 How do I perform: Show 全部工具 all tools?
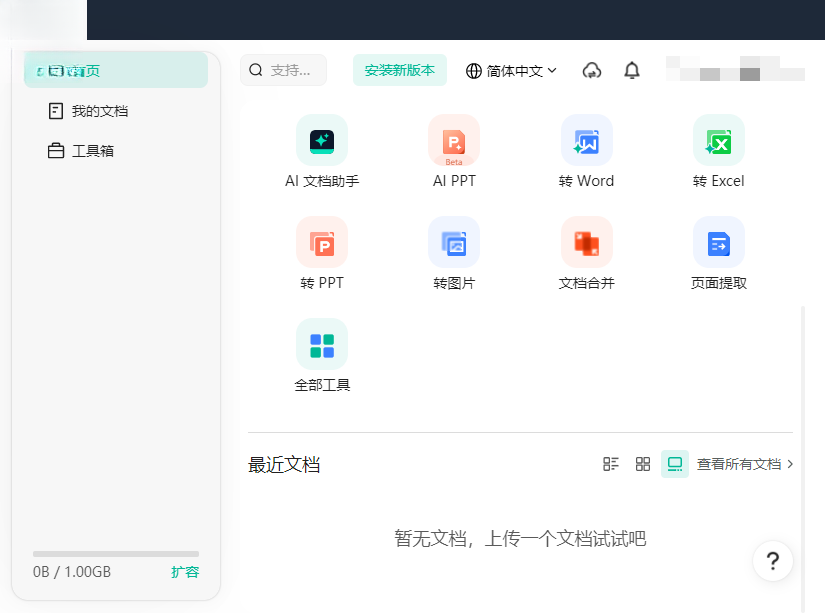point(322,356)
